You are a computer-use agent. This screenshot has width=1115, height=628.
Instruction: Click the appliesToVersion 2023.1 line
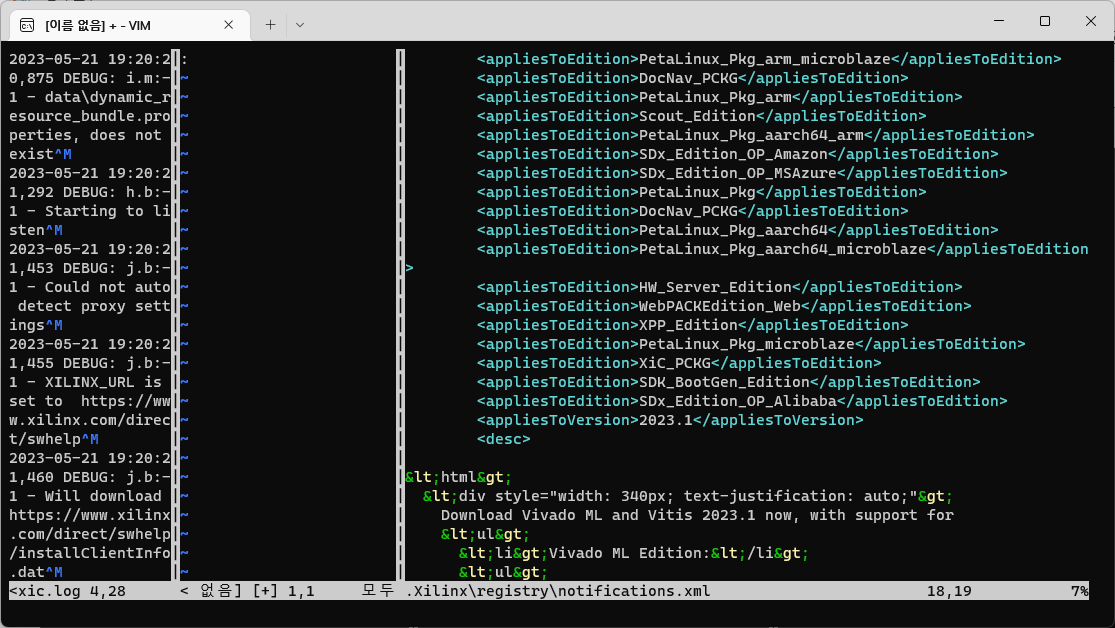tap(670, 420)
